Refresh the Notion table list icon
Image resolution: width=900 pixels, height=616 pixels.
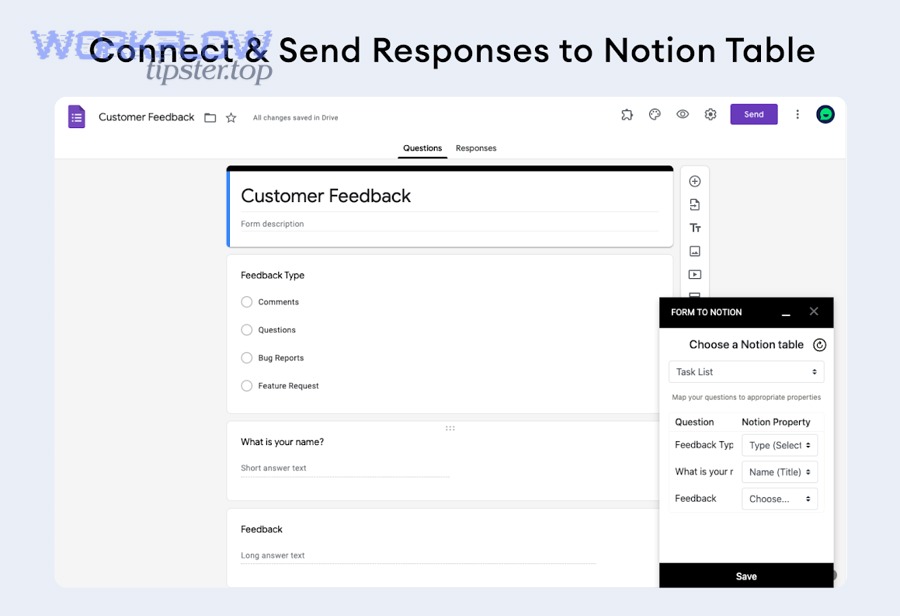point(820,345)
